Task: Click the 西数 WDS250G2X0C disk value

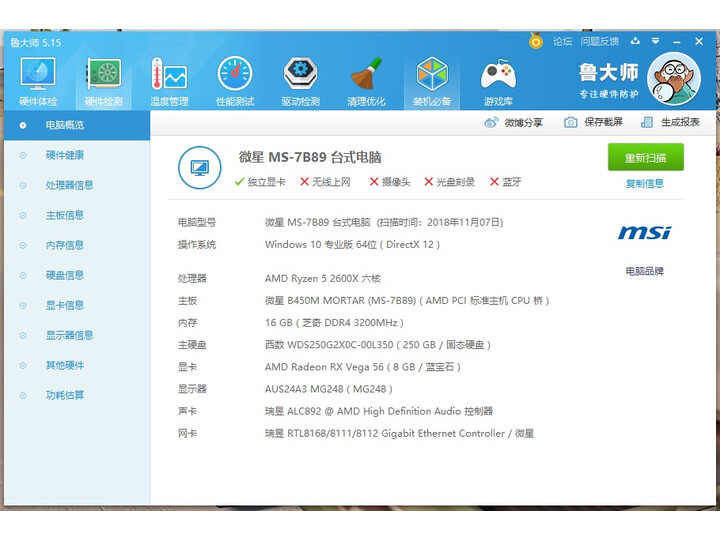Action: [x=378, y=345]
